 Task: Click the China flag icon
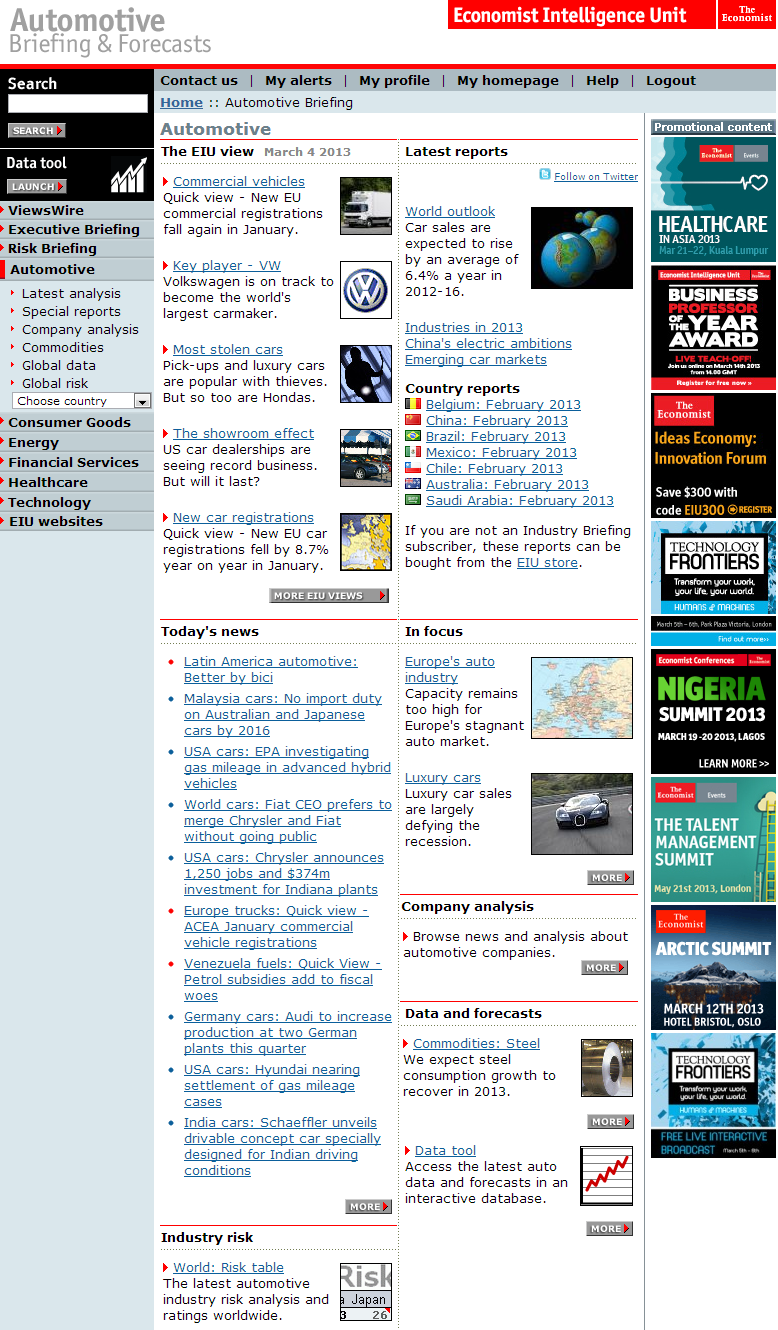click(413, 420)
